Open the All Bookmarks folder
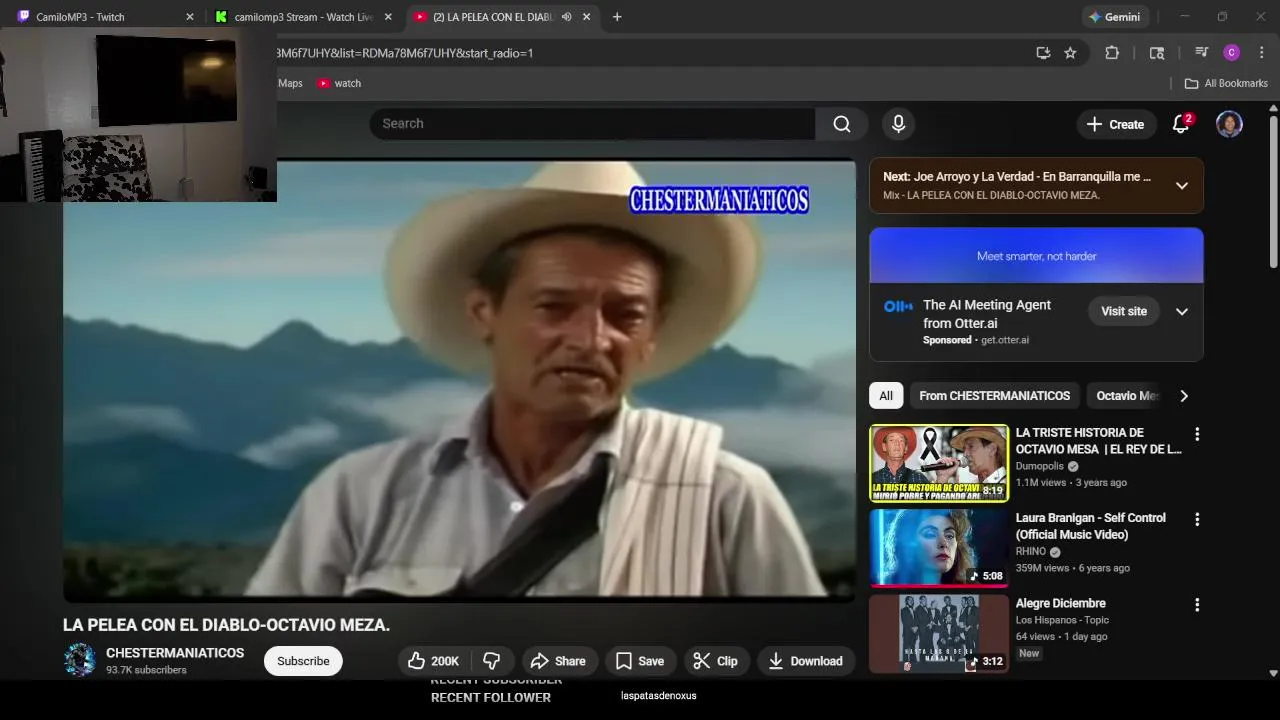This screenshot has height=720, width=1280. pos(1226,83)
